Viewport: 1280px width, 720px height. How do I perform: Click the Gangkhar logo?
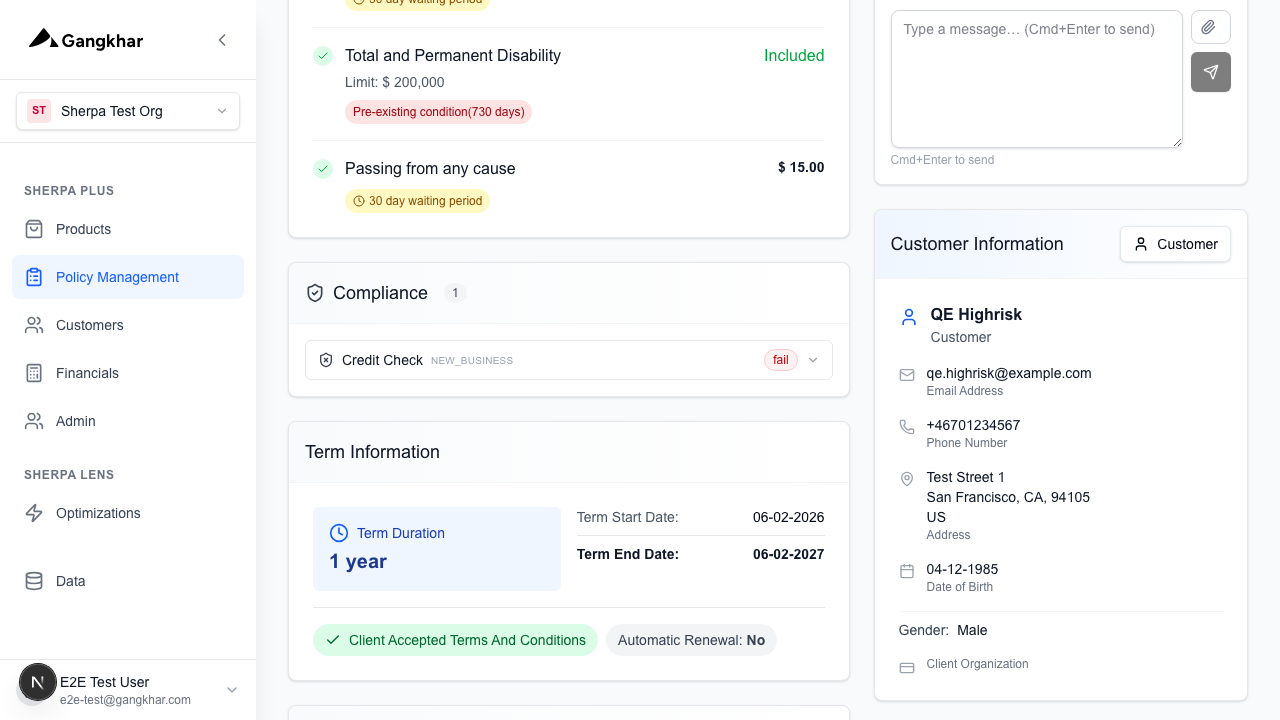[86, 40]
